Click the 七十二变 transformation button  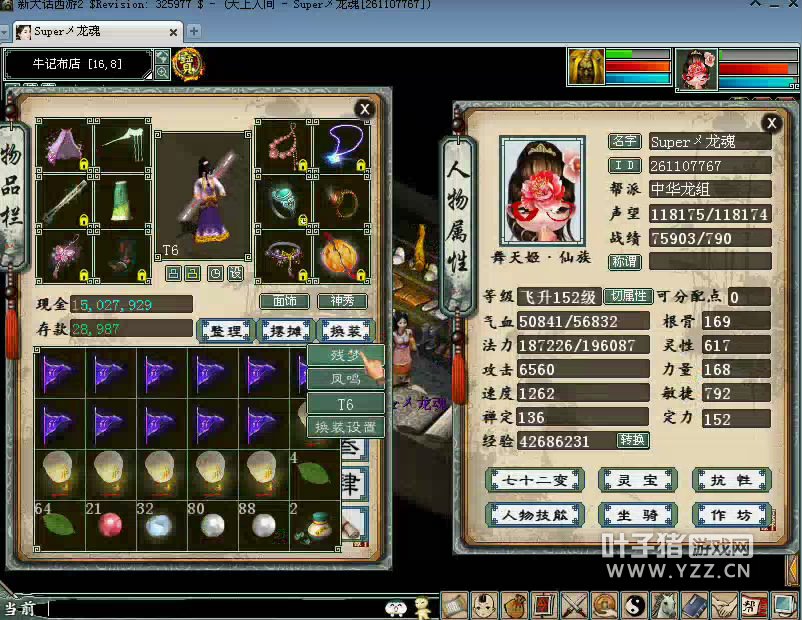coord(534,480)
